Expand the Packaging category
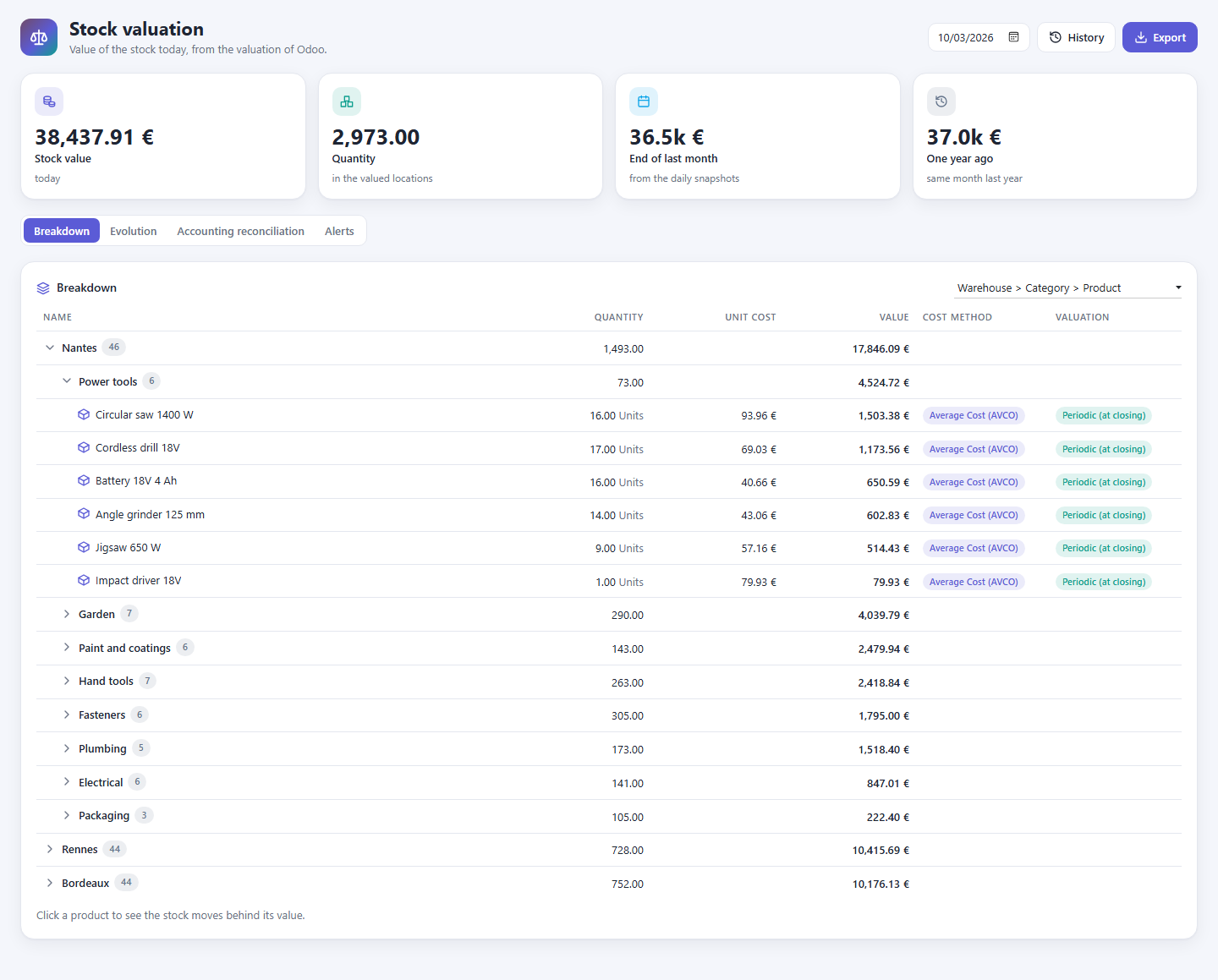This screenshot has width=1218, height=980. pyautogui.click(x=67, y=815)
